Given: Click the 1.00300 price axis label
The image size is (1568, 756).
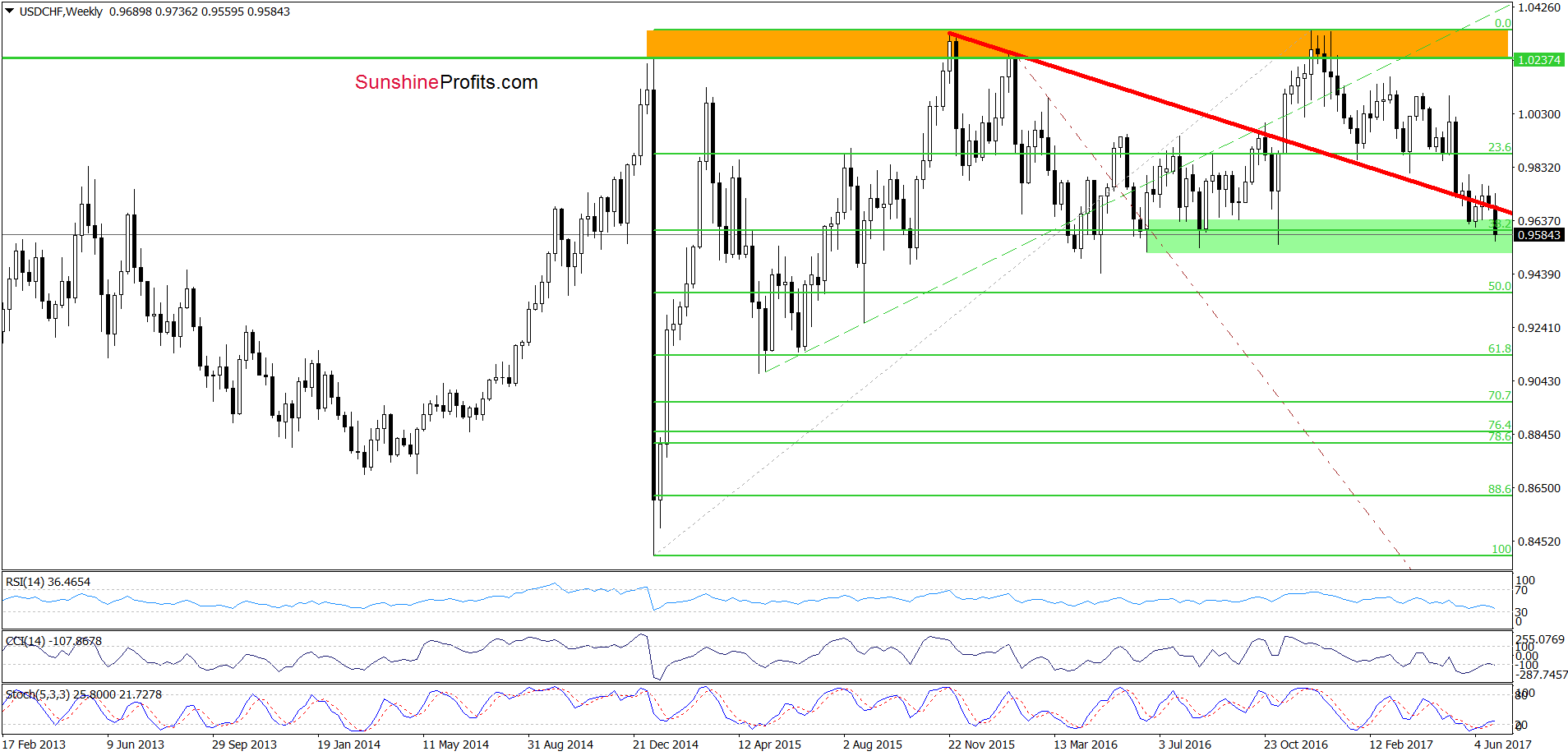Looking at the screenshot, I should click(1538, 114).
